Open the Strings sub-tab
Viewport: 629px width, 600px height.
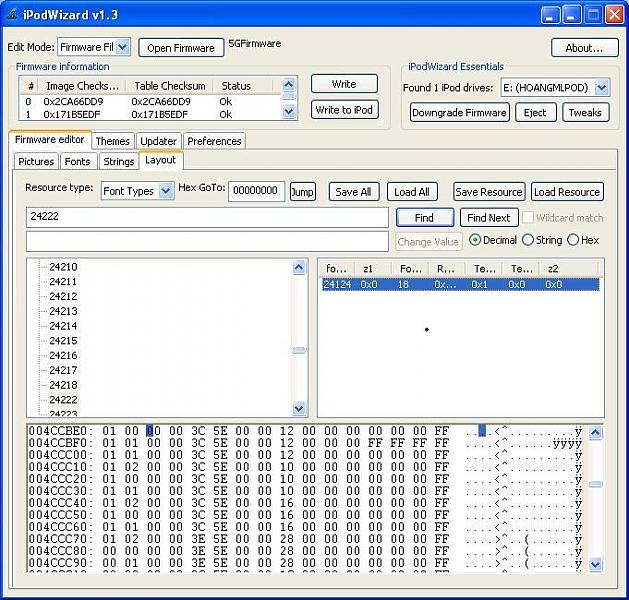coord(118,161)
